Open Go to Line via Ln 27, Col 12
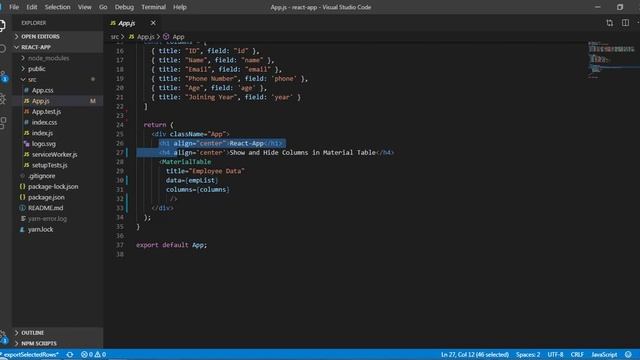The width and height of the screenshot is (640, 360). point(475,354)
